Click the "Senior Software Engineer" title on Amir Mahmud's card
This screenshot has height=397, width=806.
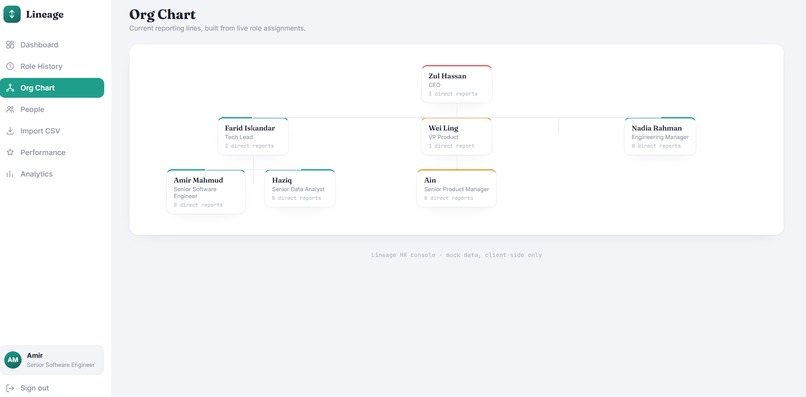pos(195,192)
